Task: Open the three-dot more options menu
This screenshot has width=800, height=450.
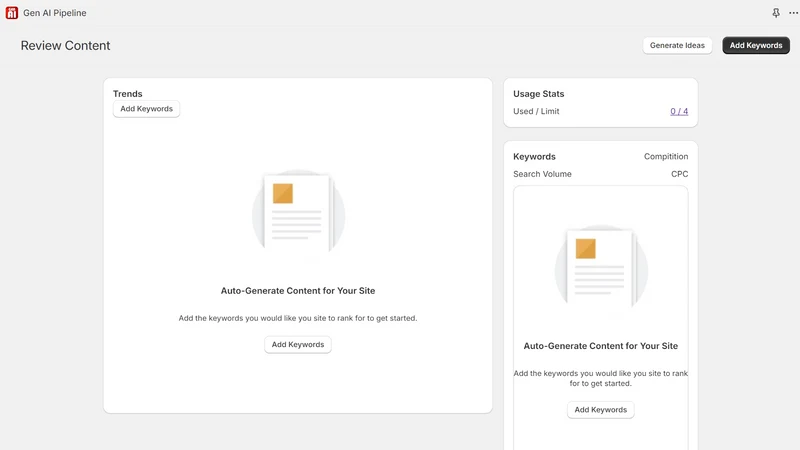Action: tap(793, 13)
